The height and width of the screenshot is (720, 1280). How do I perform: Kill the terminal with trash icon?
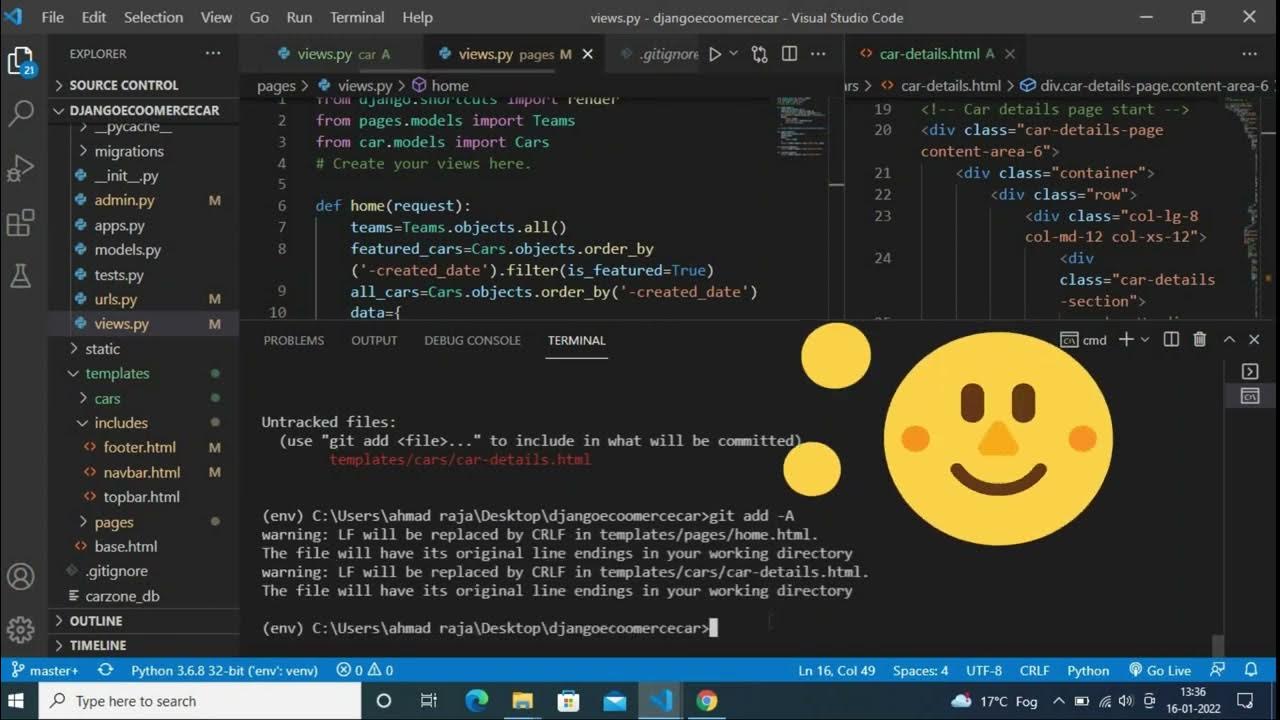tap(1200, 340)
